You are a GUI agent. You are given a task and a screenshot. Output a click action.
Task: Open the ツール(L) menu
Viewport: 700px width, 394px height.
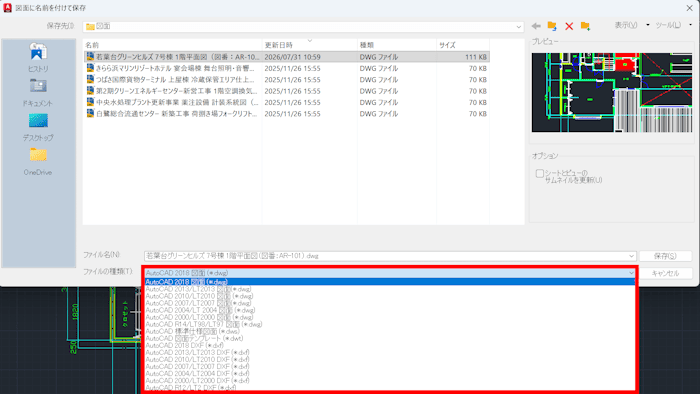pos(673,25)
